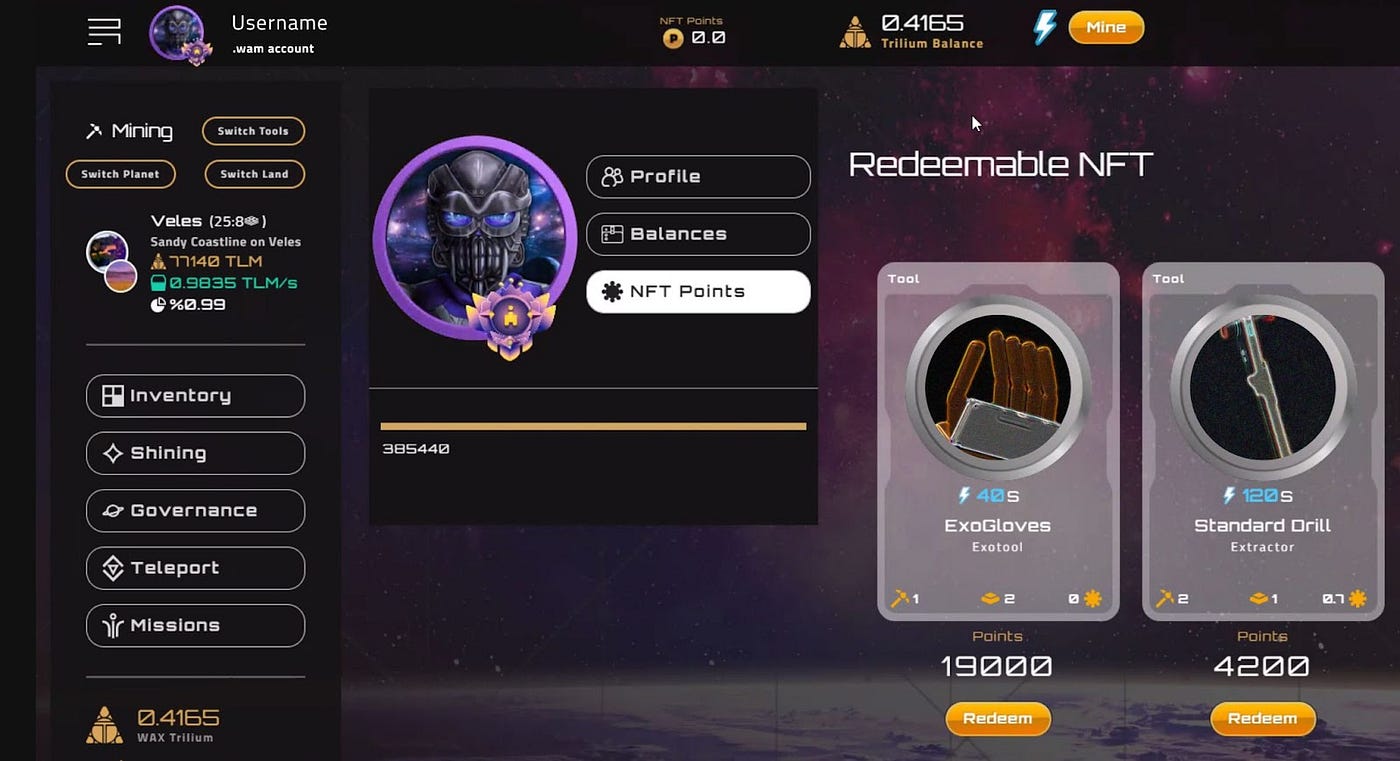Open the hamburger menu icon

click(104, 31)
